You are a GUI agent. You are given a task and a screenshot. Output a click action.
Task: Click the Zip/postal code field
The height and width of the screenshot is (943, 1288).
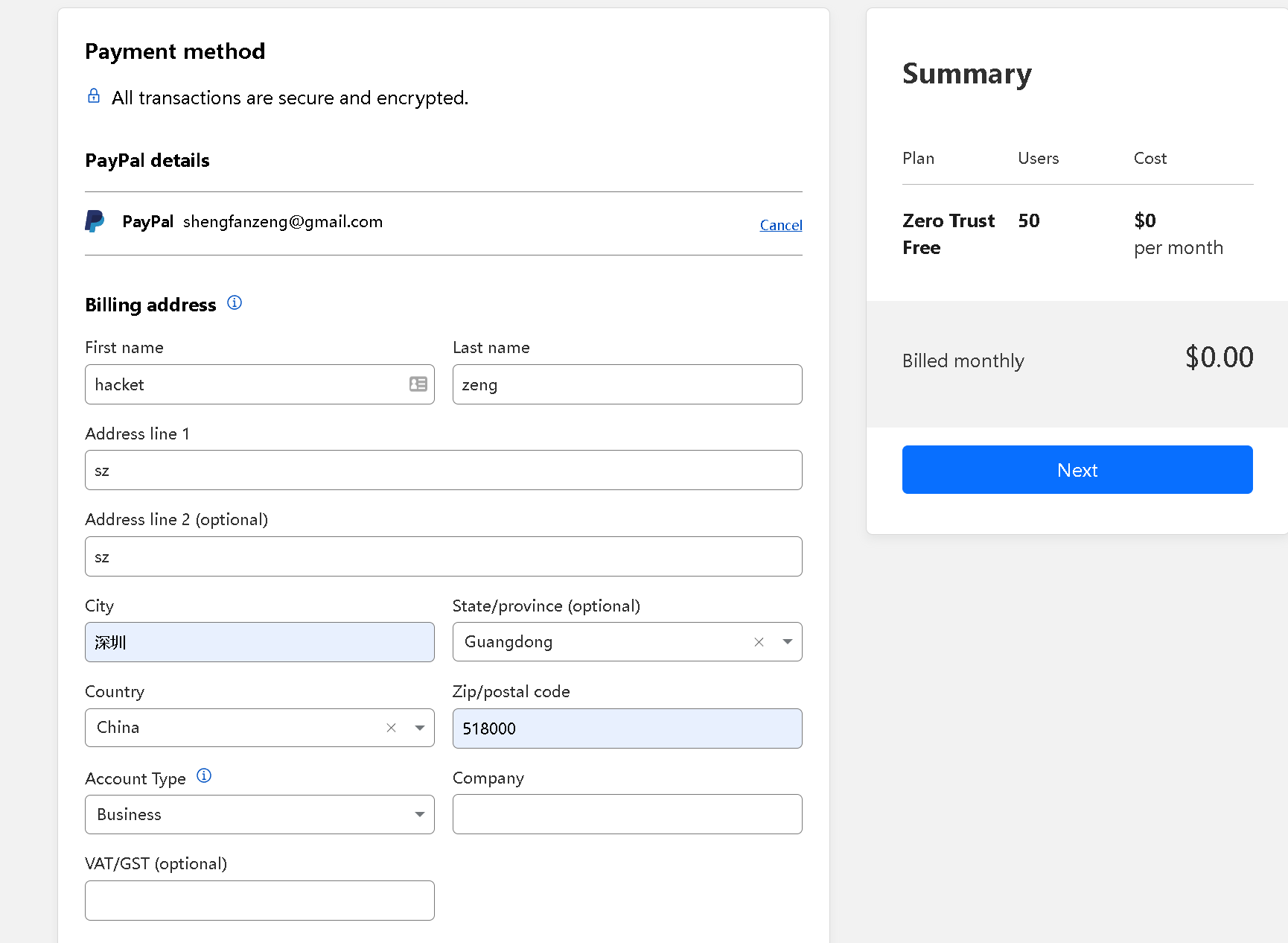point(627,728)
